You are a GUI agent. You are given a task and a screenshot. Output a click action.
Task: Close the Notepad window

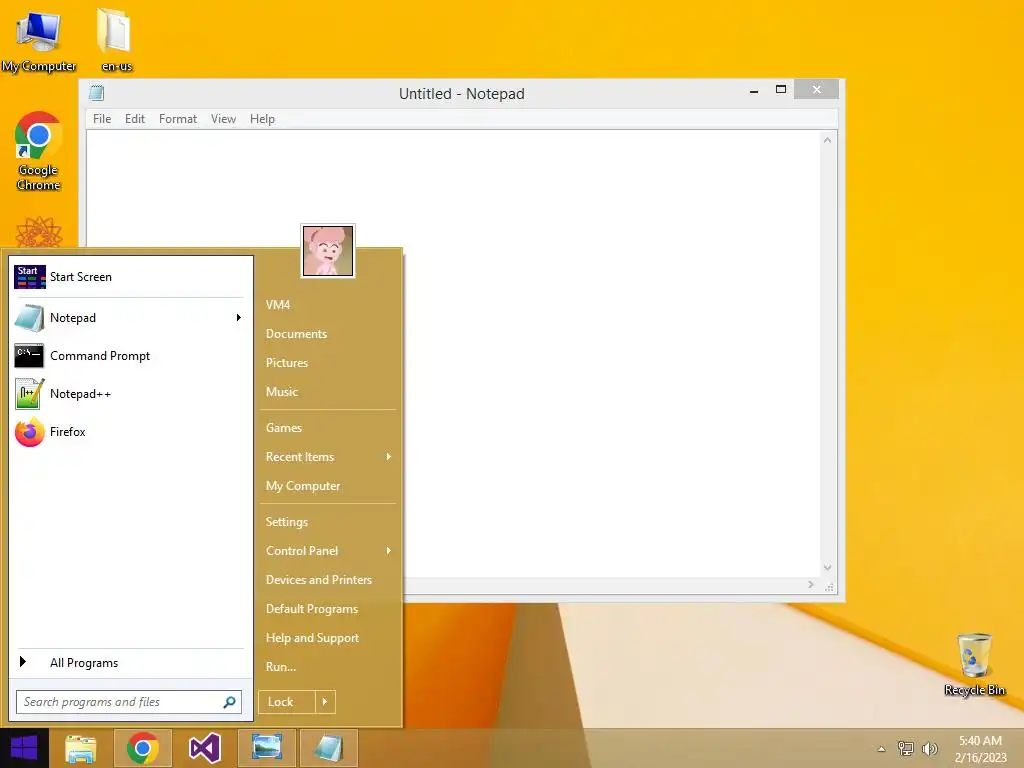816,89
